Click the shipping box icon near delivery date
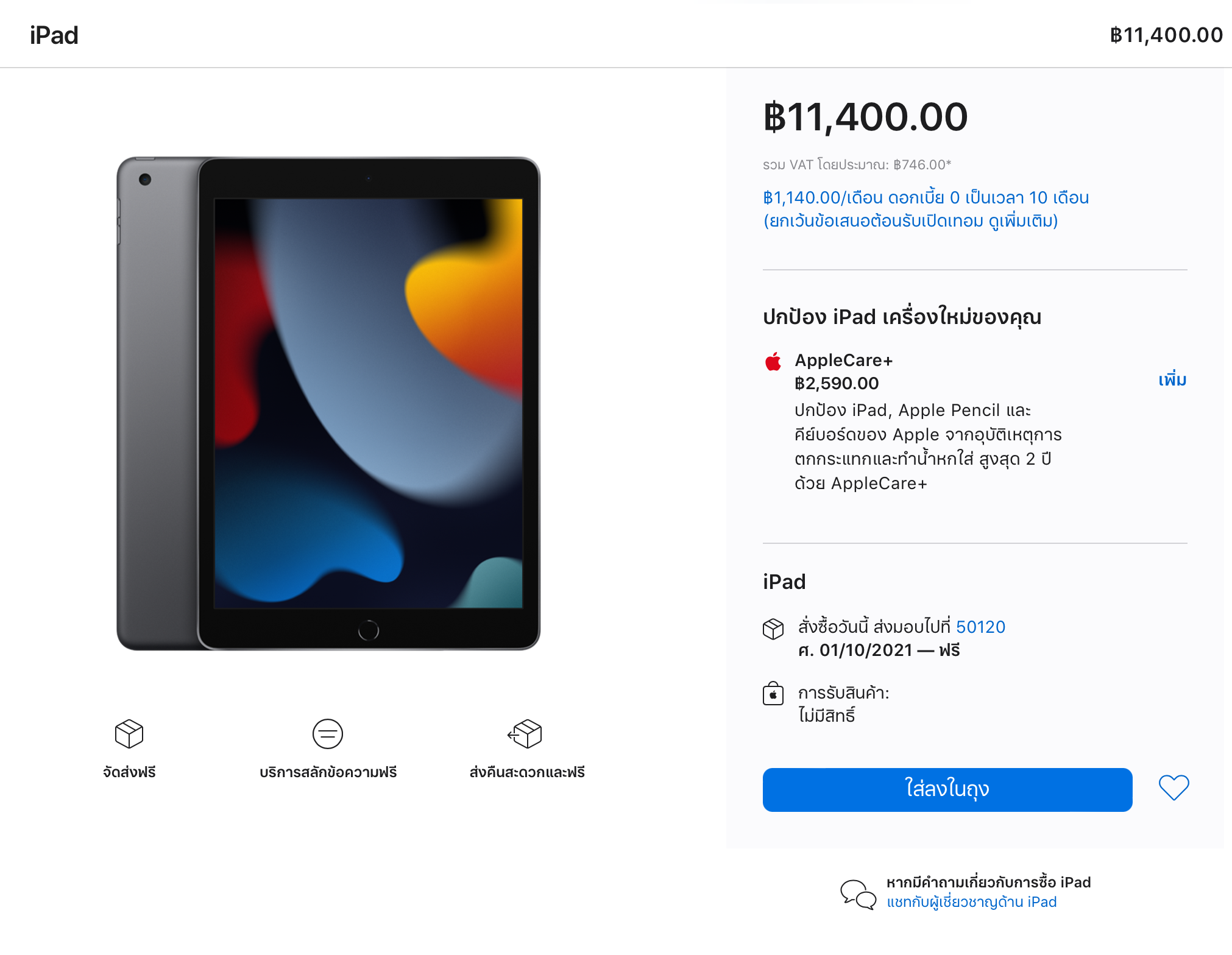This screenshot has width=1232, height=955. coord(773,629)
